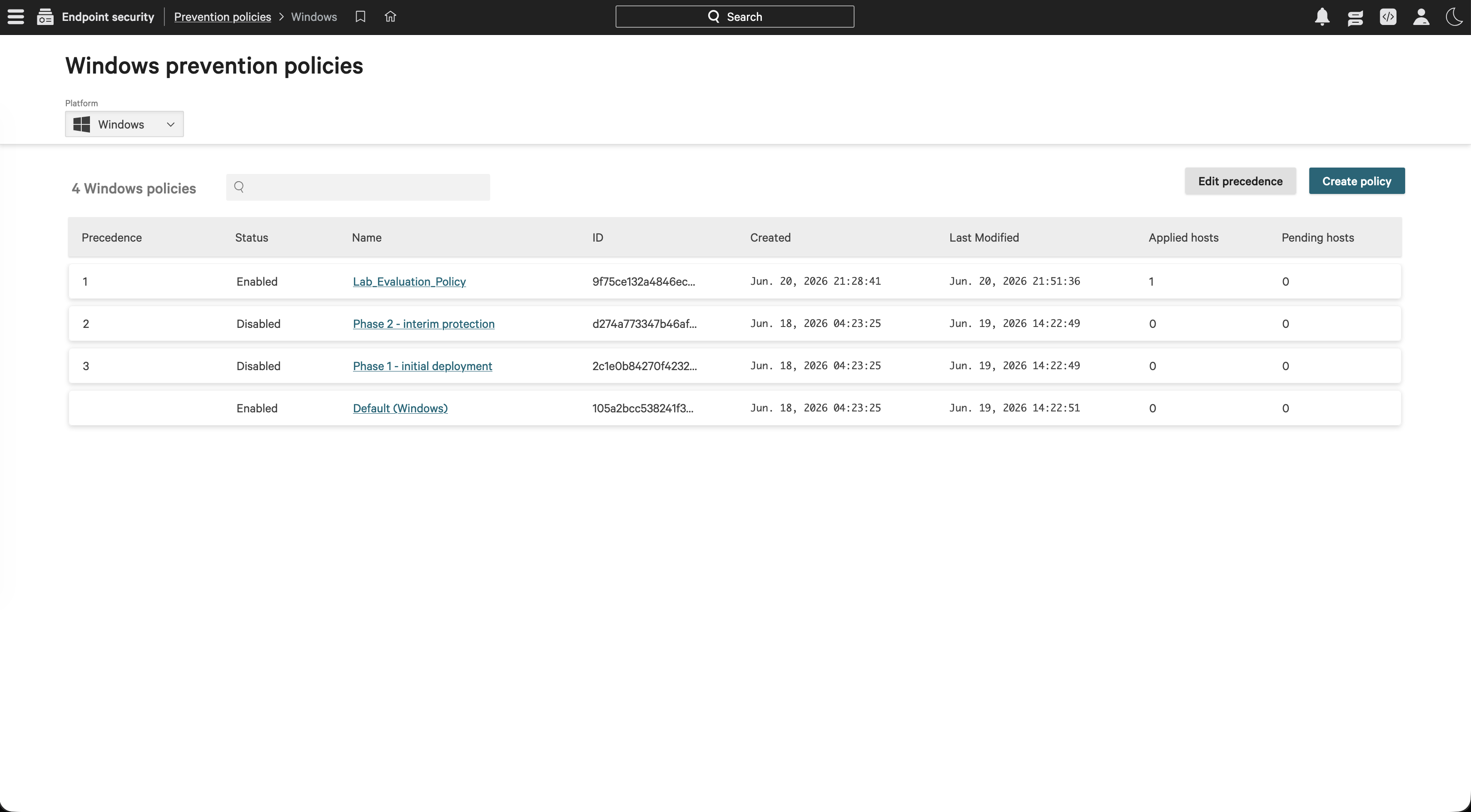Toggle dark mode moon icon
The height and width of the screenshot is (812, 1471).
tap(1455, 16)
